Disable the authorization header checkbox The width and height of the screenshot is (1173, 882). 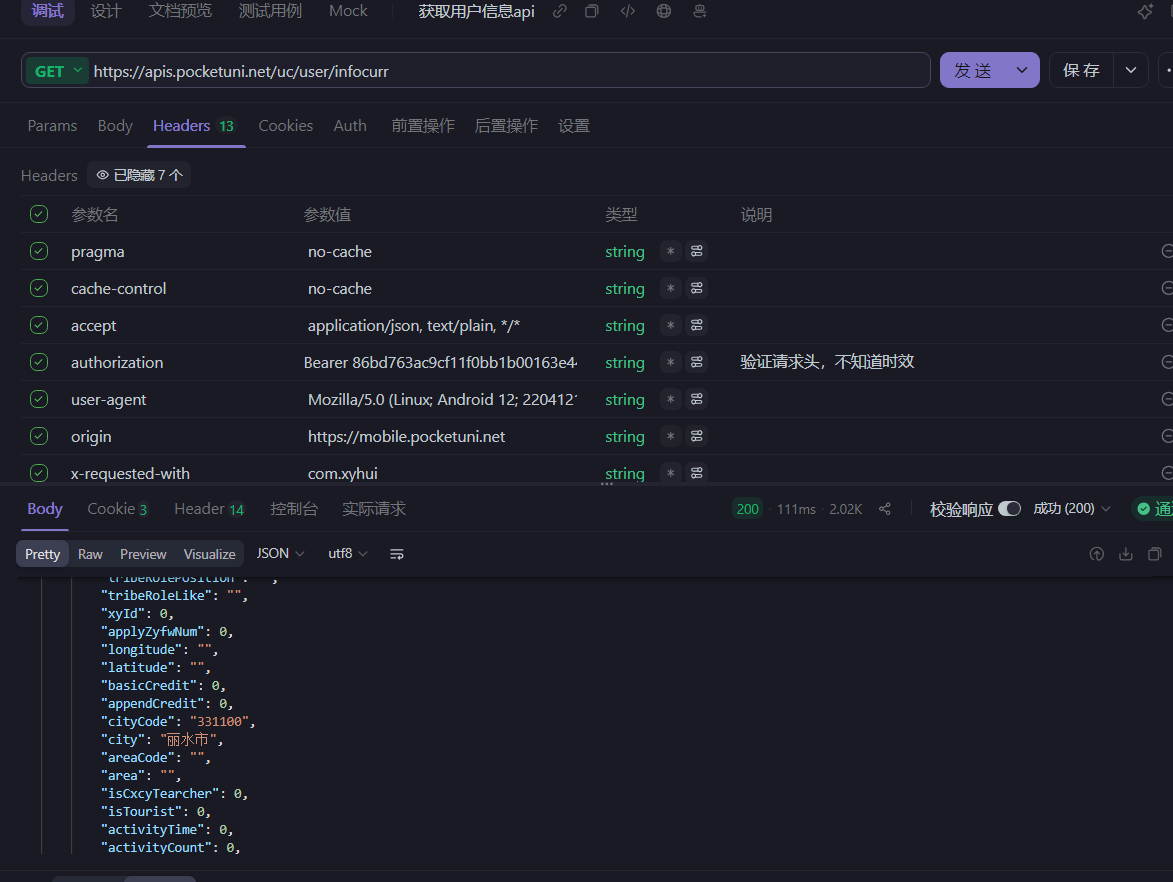click(39, 363)
